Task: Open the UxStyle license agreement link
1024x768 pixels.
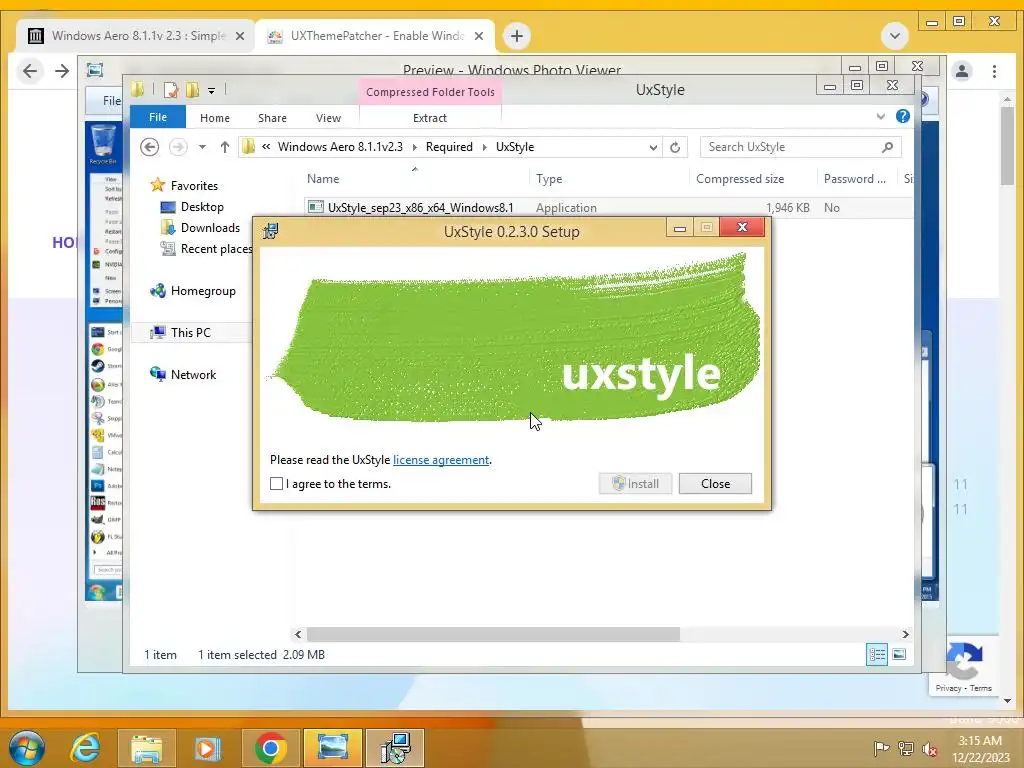Action: click(x=441, y=460)
